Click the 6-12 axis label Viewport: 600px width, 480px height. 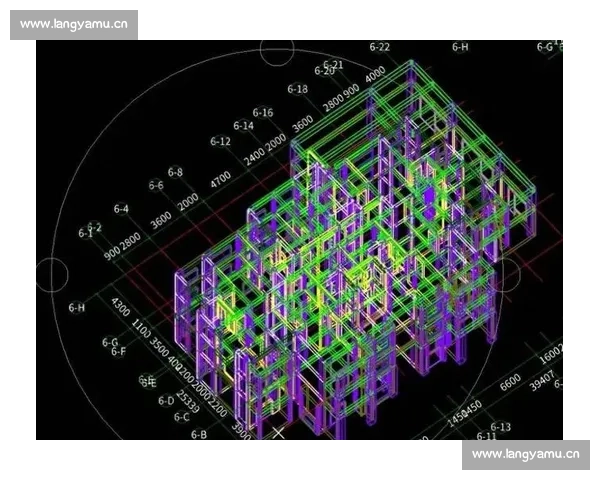[x=220, y=141]
